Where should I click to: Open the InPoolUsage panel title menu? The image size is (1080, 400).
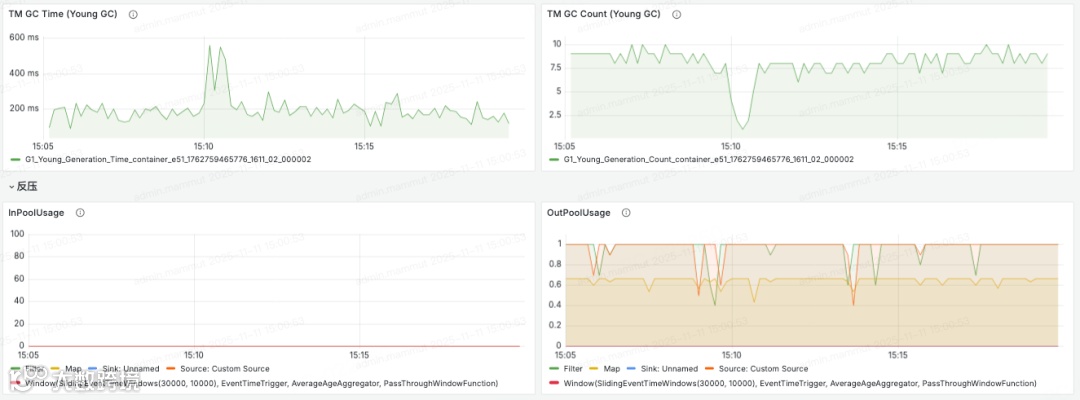(x=36, y=213)
